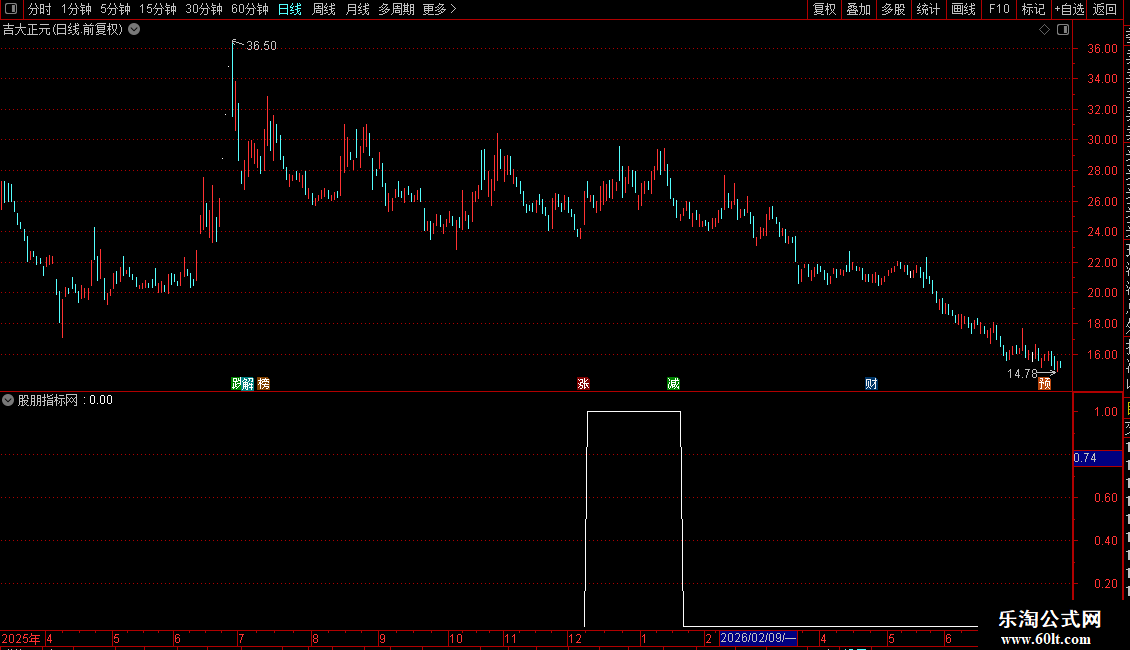Image resolution: width=1130 pixels, height=650 pixels.
Task: Click the 解 event marker
Action: pyautogui.click(x=248, y=383)
